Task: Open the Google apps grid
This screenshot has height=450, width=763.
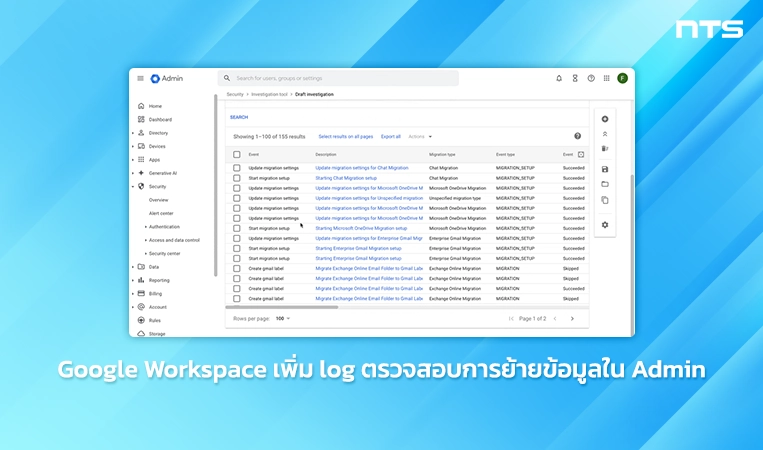Action: (606, 78)
